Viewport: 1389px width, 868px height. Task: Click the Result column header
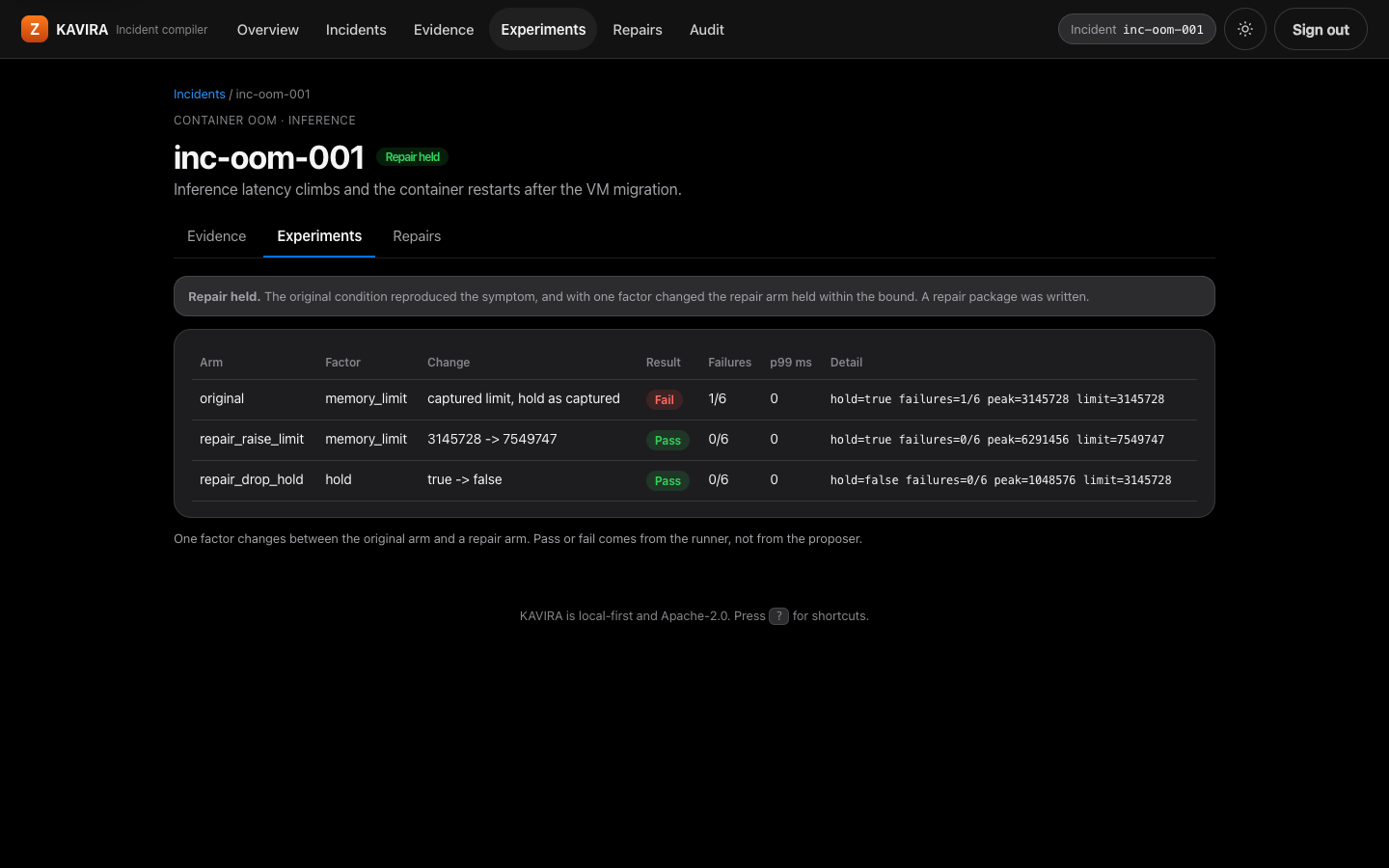pyautogui.click(x=664, y=363)
